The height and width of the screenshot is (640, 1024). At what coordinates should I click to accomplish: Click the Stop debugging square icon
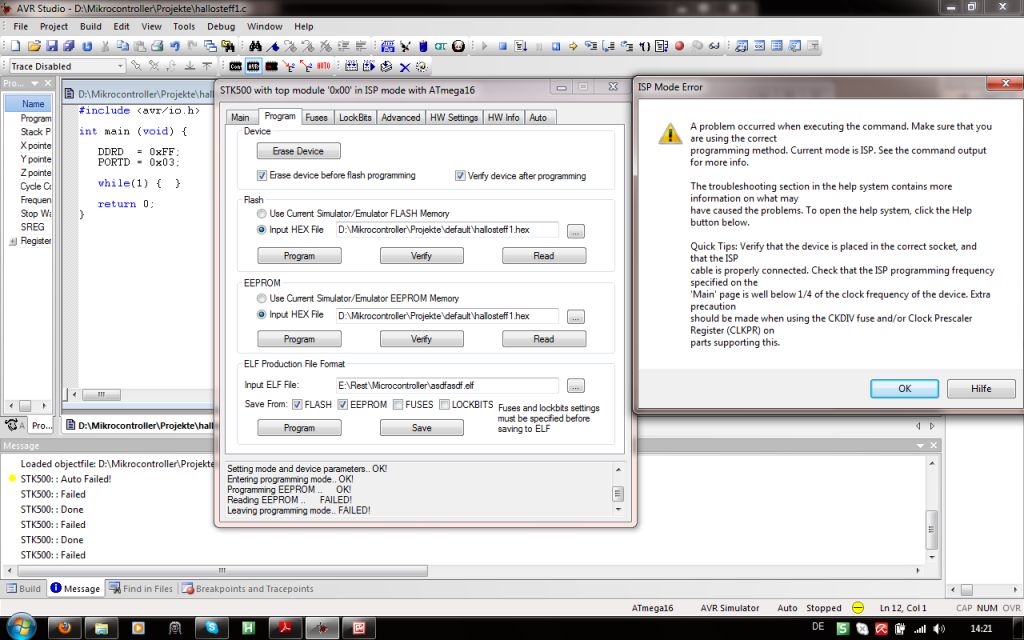(x=503, y=46)
